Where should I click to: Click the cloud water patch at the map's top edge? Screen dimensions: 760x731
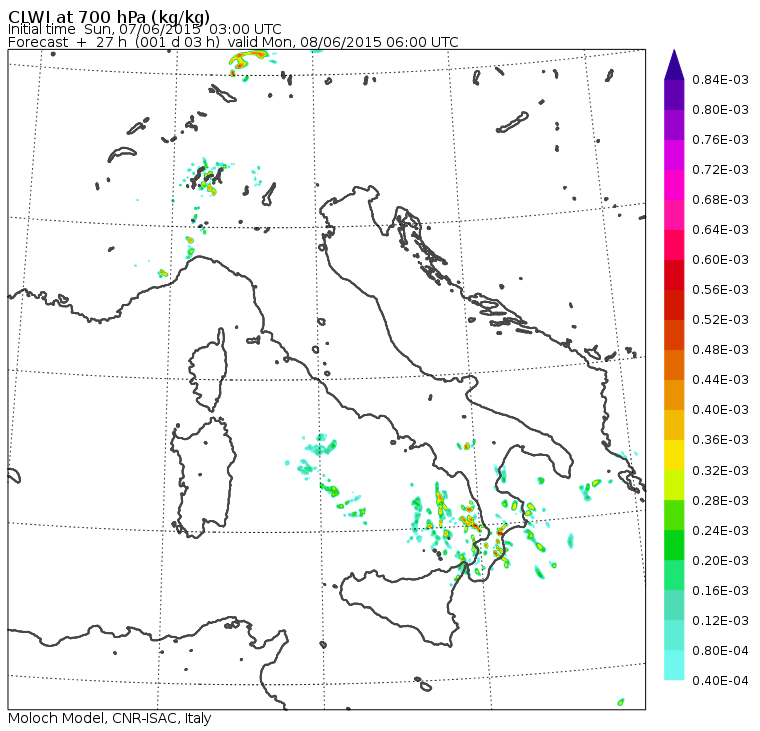pyautogui.click(x=248, y=60)
